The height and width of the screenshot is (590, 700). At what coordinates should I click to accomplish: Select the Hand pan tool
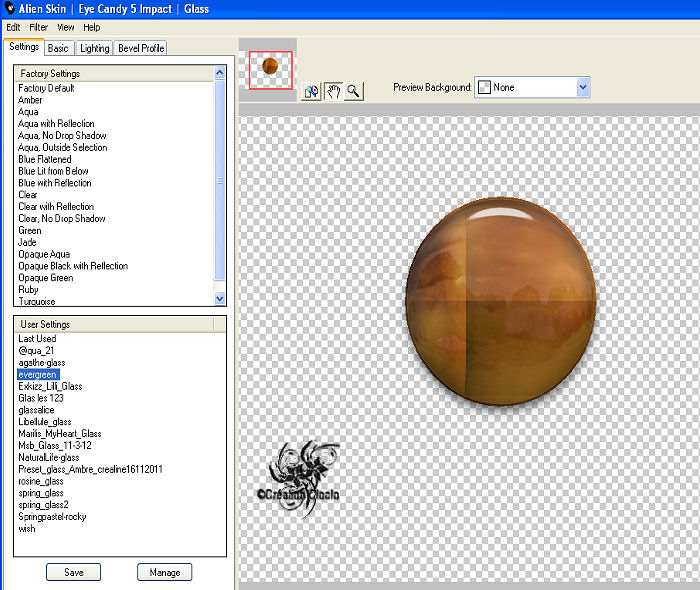333,91
